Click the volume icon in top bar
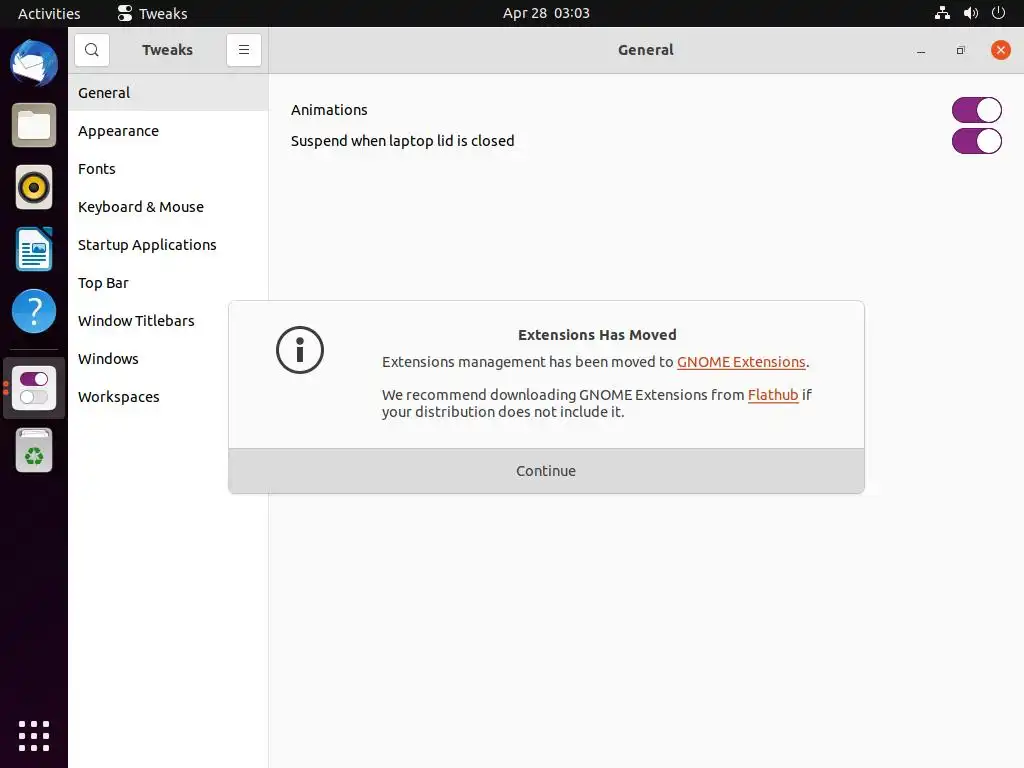The image size is (1024, 768). (x=970, y=13)
